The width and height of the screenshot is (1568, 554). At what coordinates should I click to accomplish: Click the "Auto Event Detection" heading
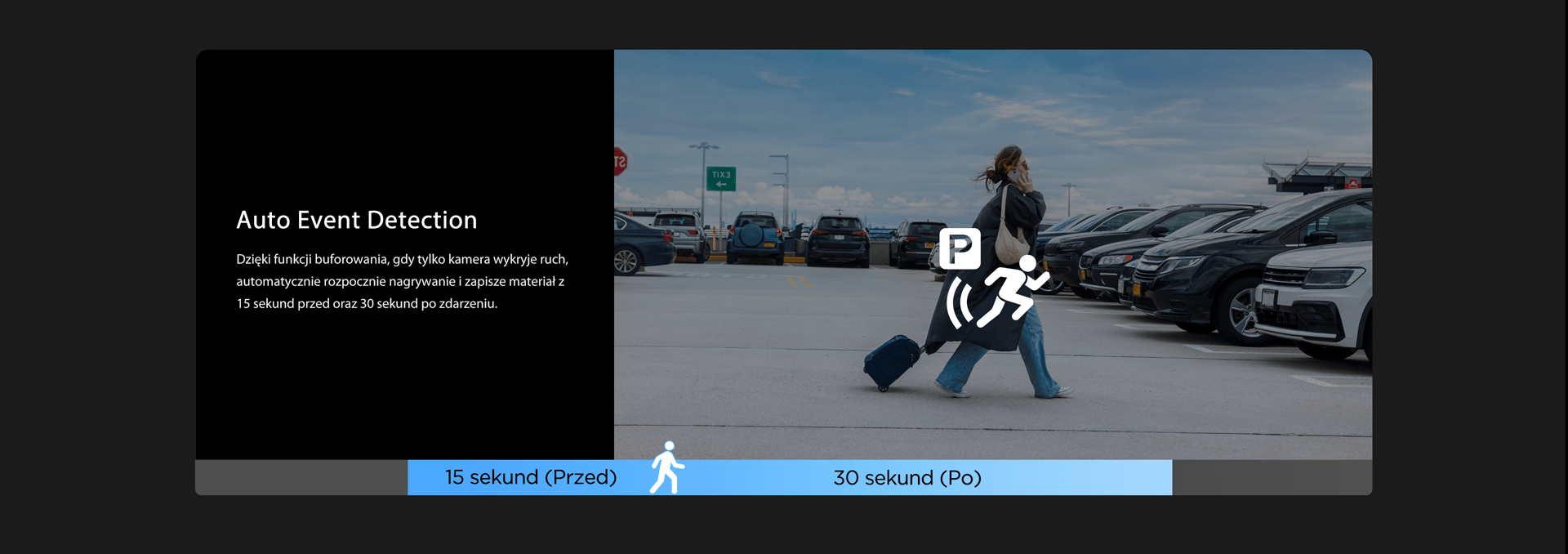(356, 220)
